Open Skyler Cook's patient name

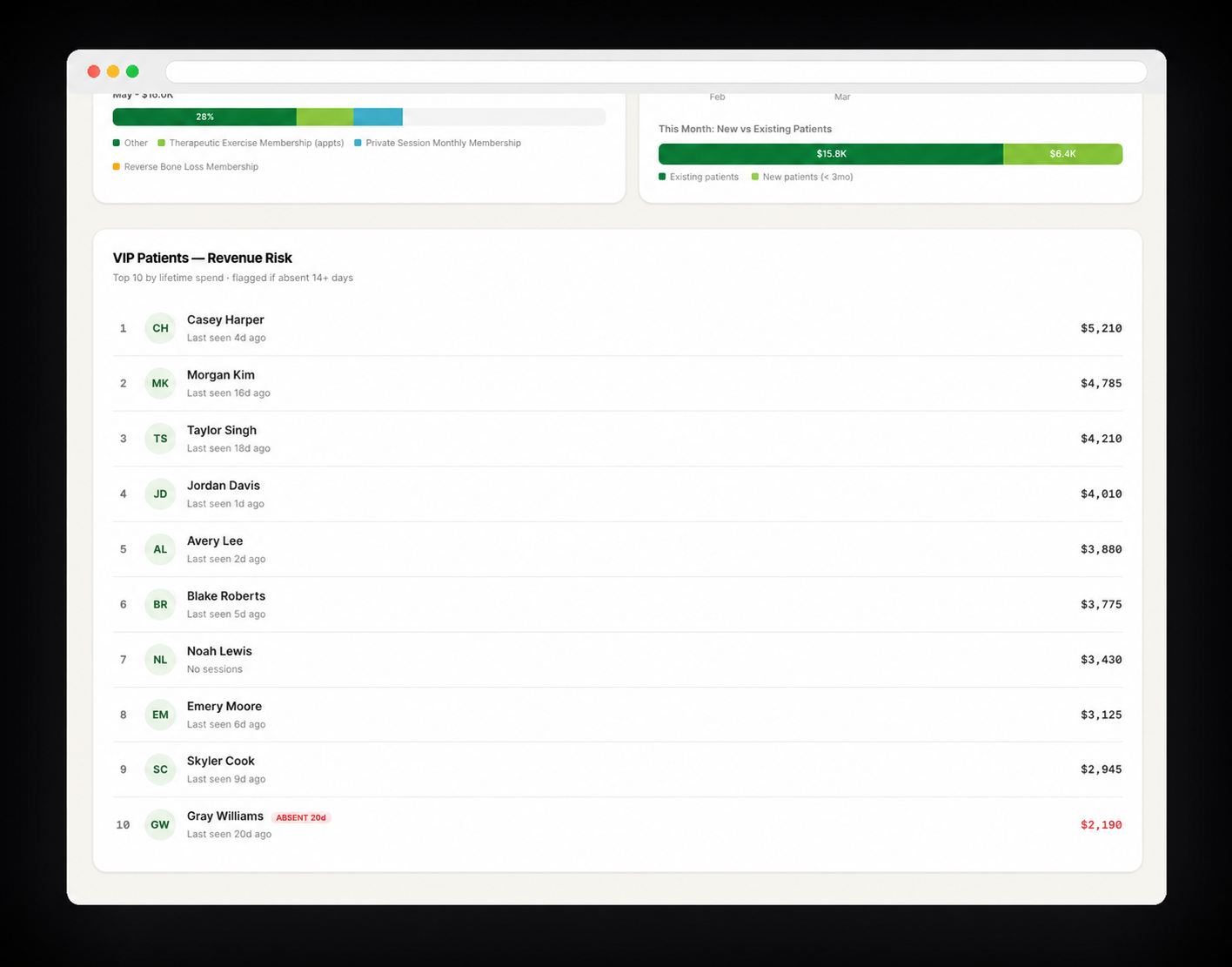(x=221, y=761)
